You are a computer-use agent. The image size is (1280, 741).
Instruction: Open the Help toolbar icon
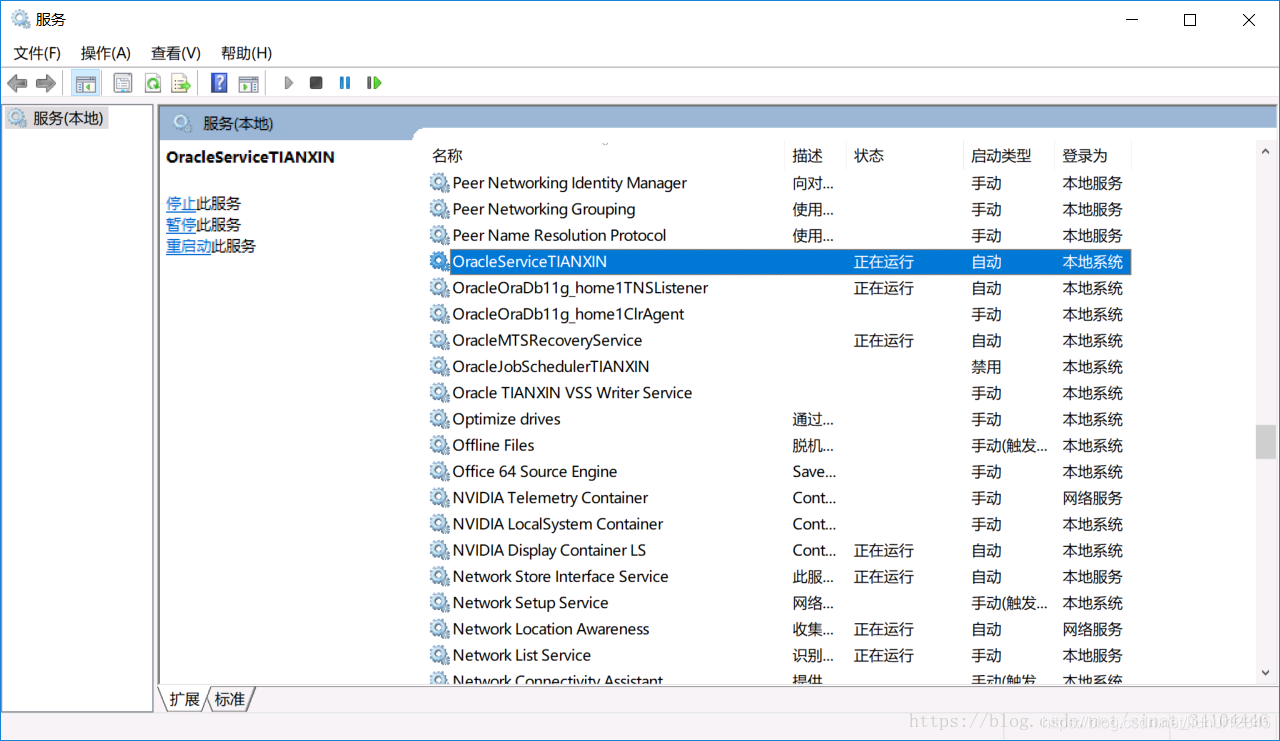pyautogui.click(x=219, y=83)
